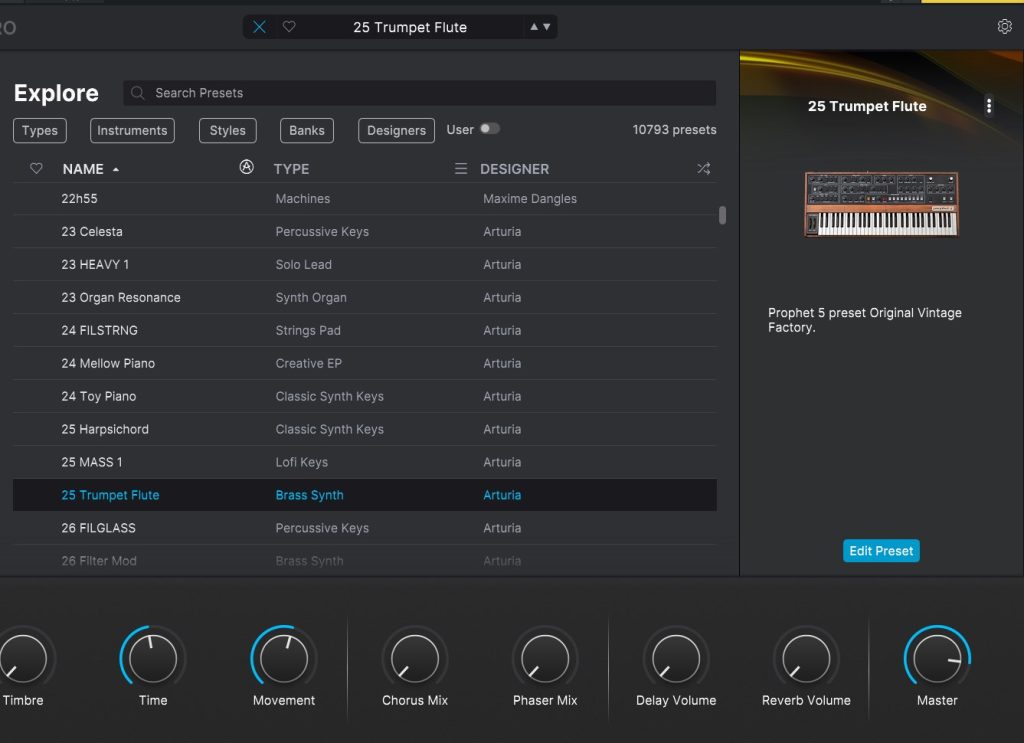
Task: Open the three-dot menu for 25 Trumpet Flute
Action: [988, 106]
